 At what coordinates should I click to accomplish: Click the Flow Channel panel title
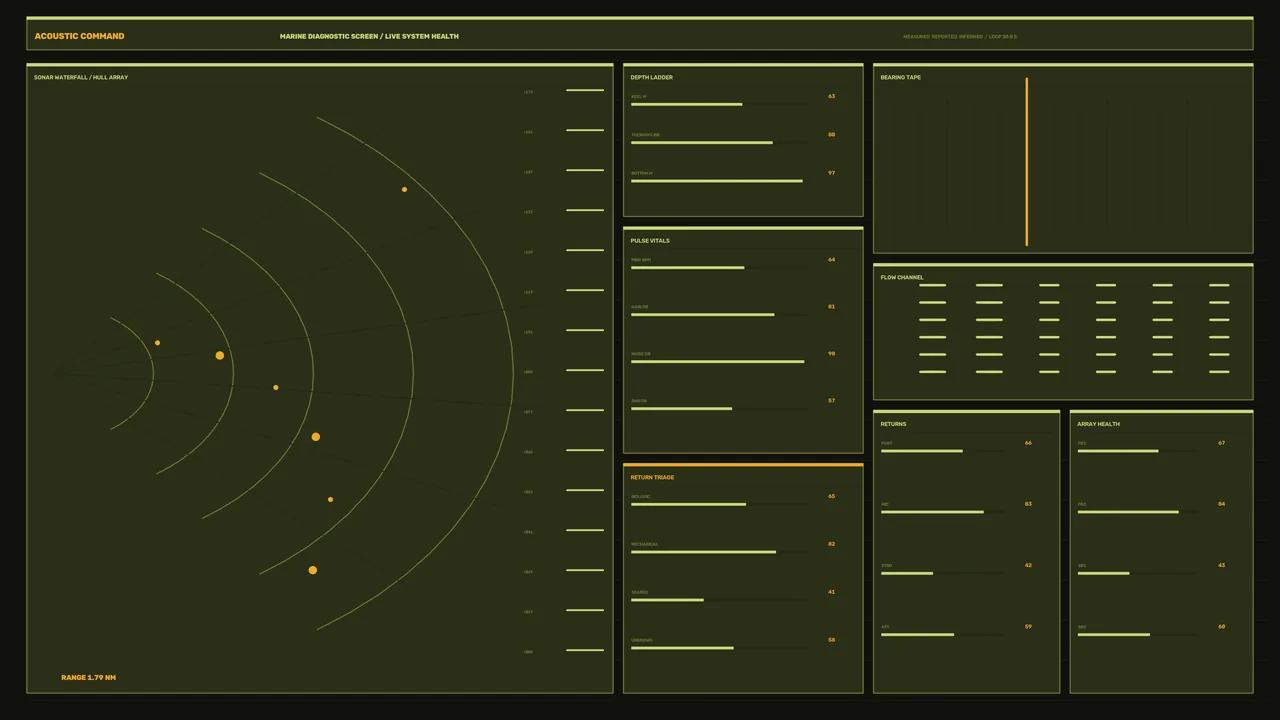902,277
